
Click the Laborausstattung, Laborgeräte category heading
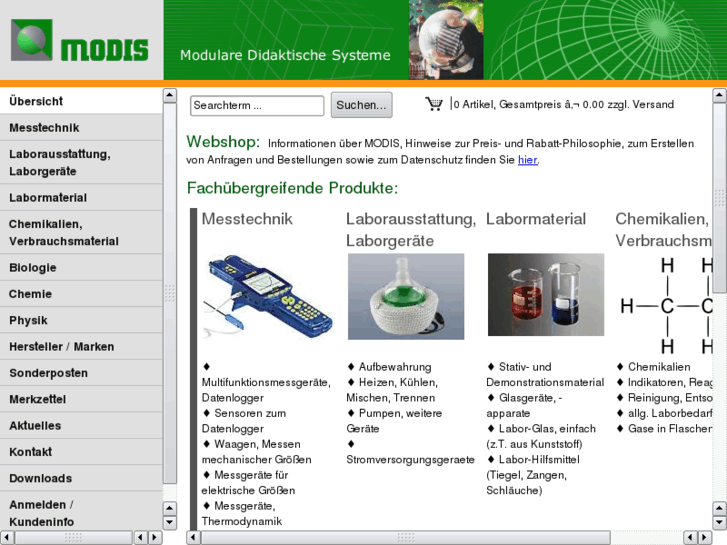pyautogui.click(x=411, y=230)
